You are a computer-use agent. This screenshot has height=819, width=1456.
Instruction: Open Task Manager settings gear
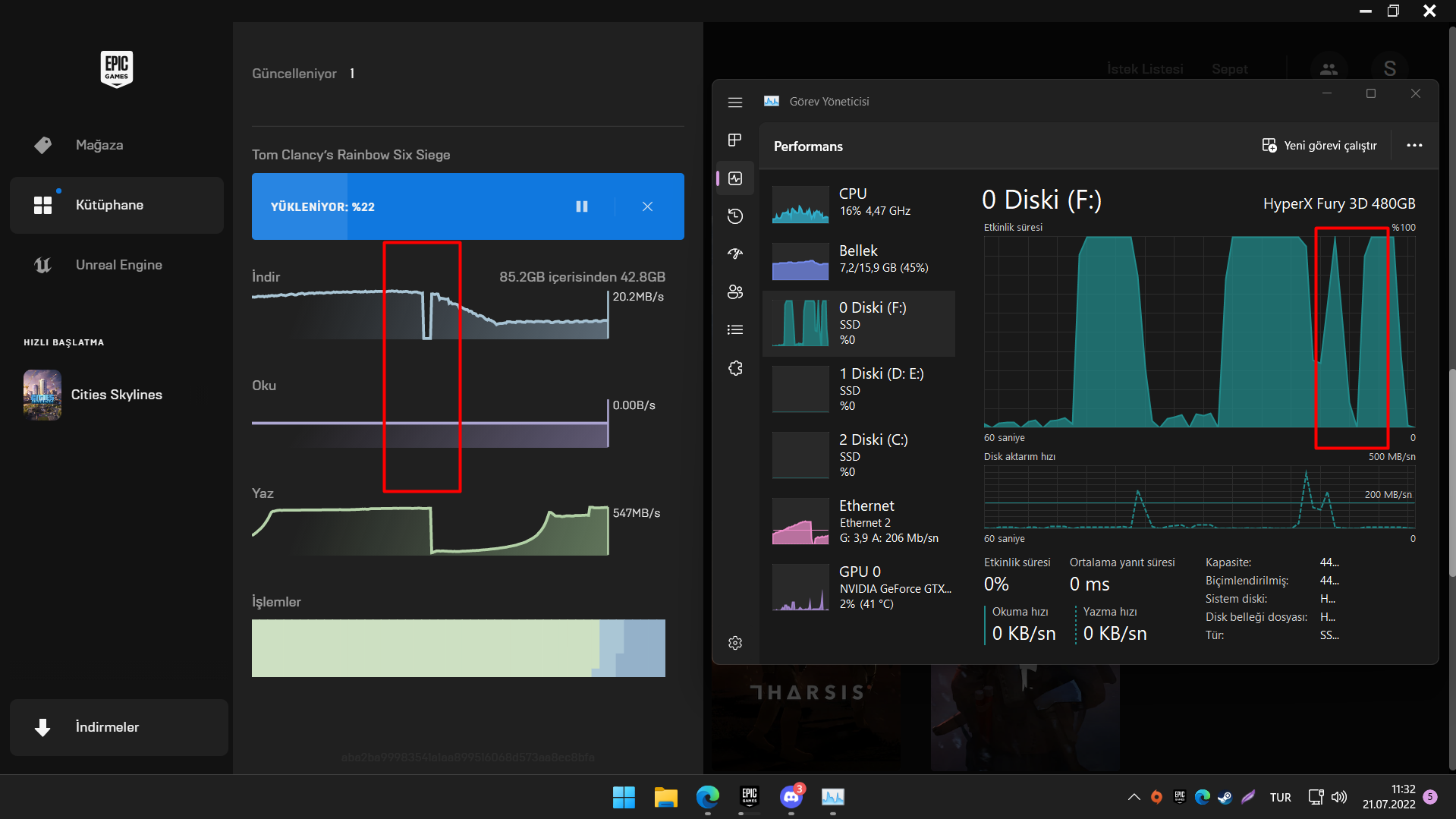[735, 643]
